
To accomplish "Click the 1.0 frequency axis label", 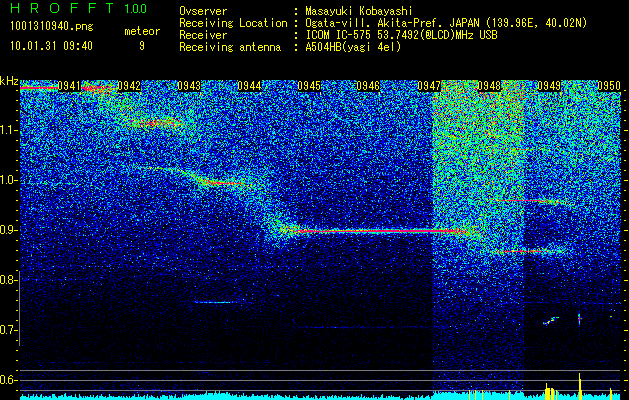I will point(9,180).
